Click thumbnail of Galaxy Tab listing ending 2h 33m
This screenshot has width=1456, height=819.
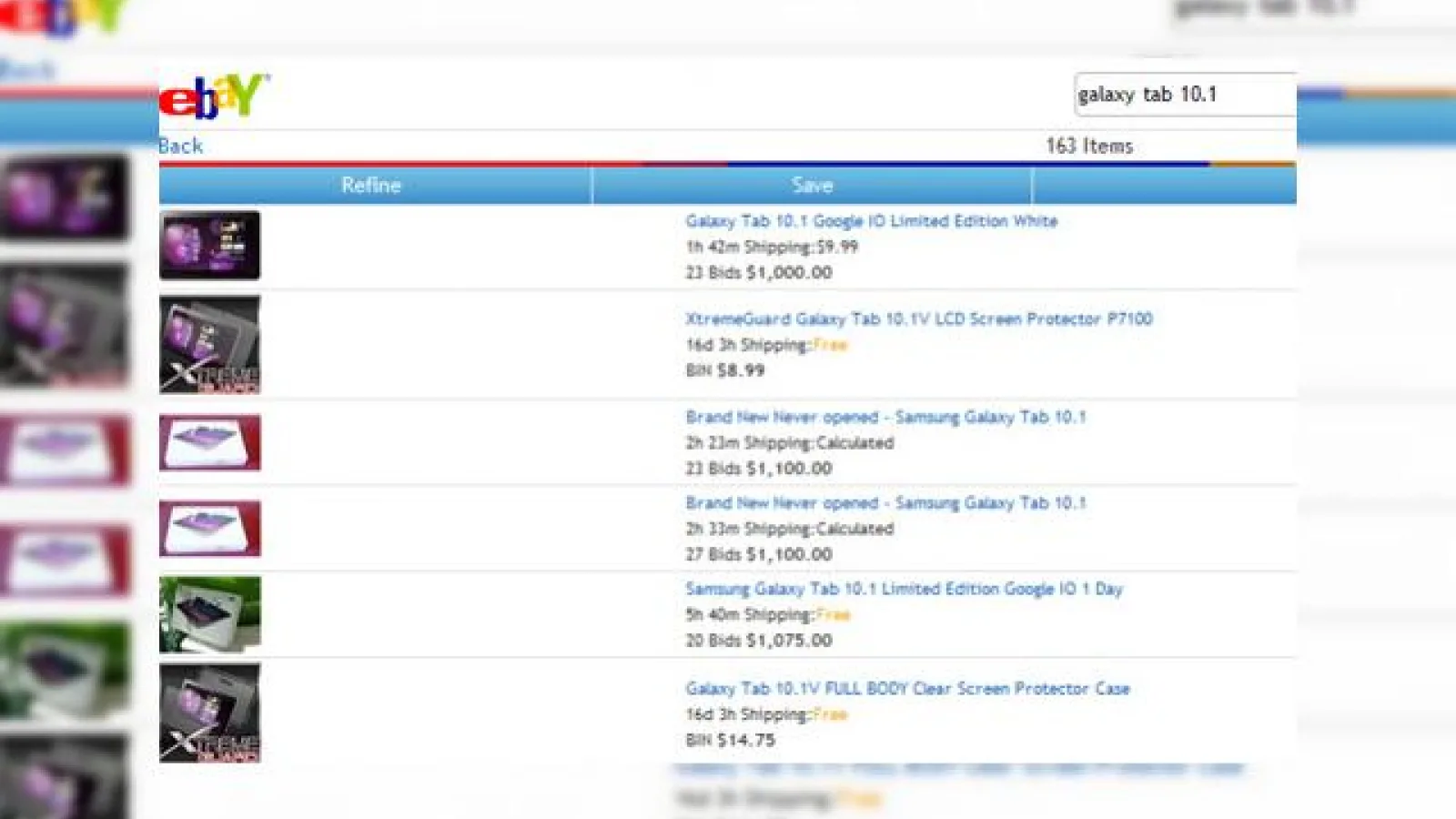[209, 529]
